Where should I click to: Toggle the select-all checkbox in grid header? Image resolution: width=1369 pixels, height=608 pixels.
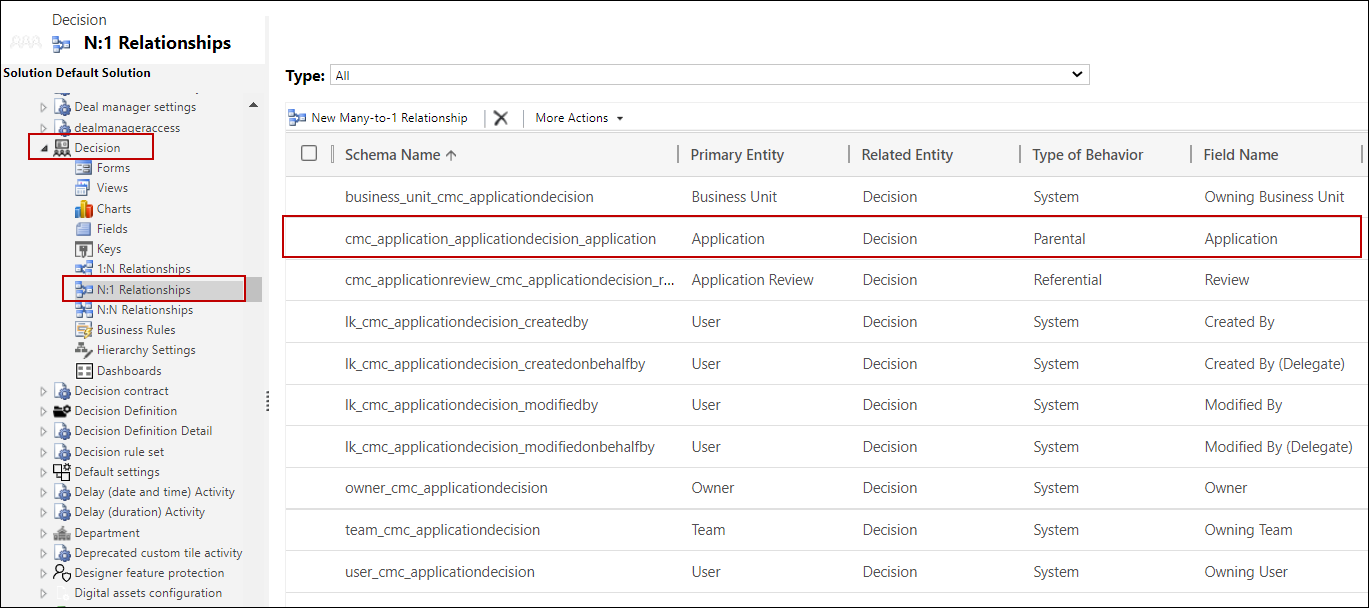tap(309, 153)
